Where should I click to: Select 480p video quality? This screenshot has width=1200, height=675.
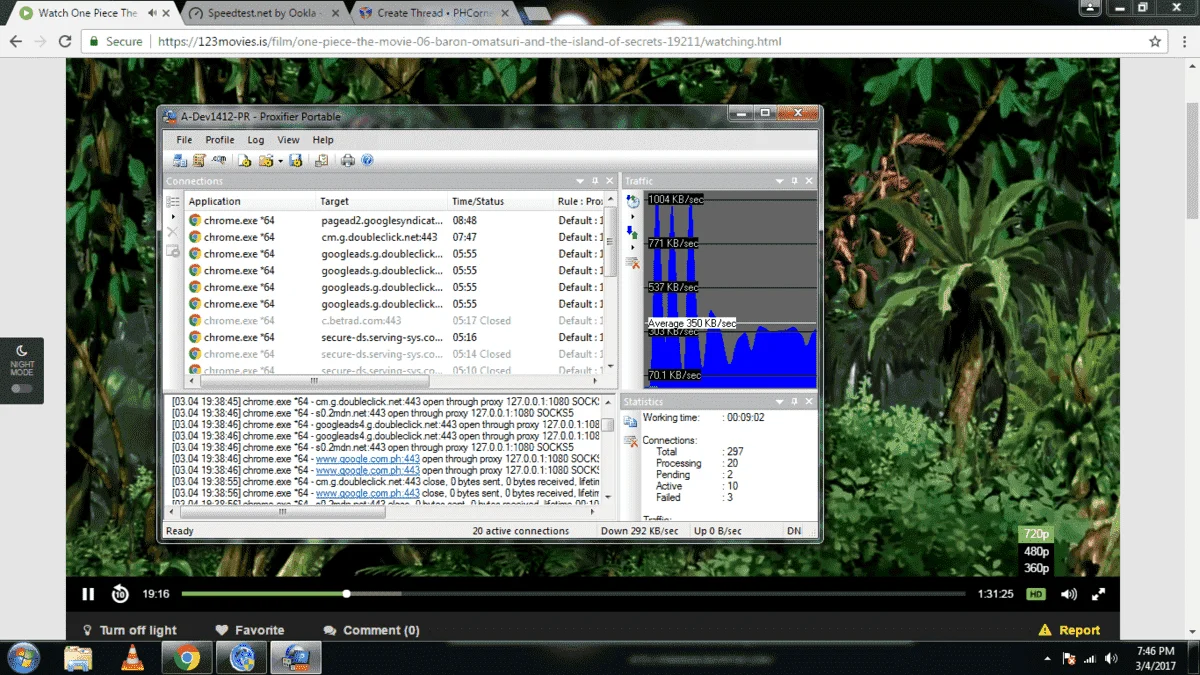pos(1036,552)
